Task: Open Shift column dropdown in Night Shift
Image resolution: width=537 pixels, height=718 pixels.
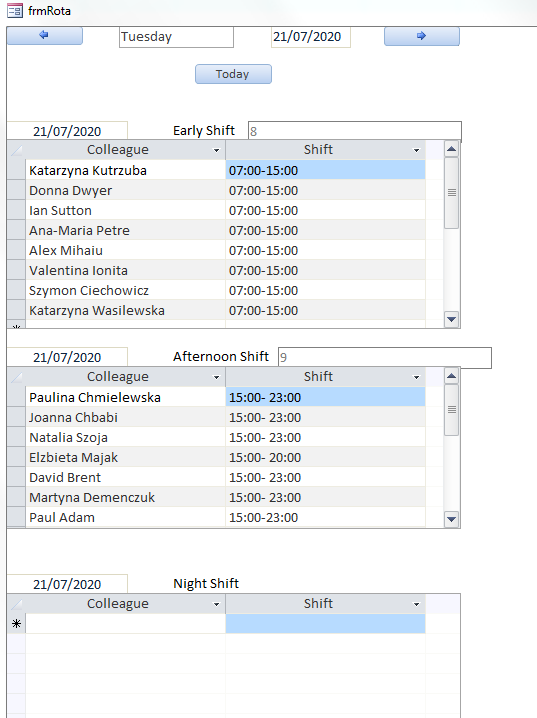Action: (x=416, y=604)
